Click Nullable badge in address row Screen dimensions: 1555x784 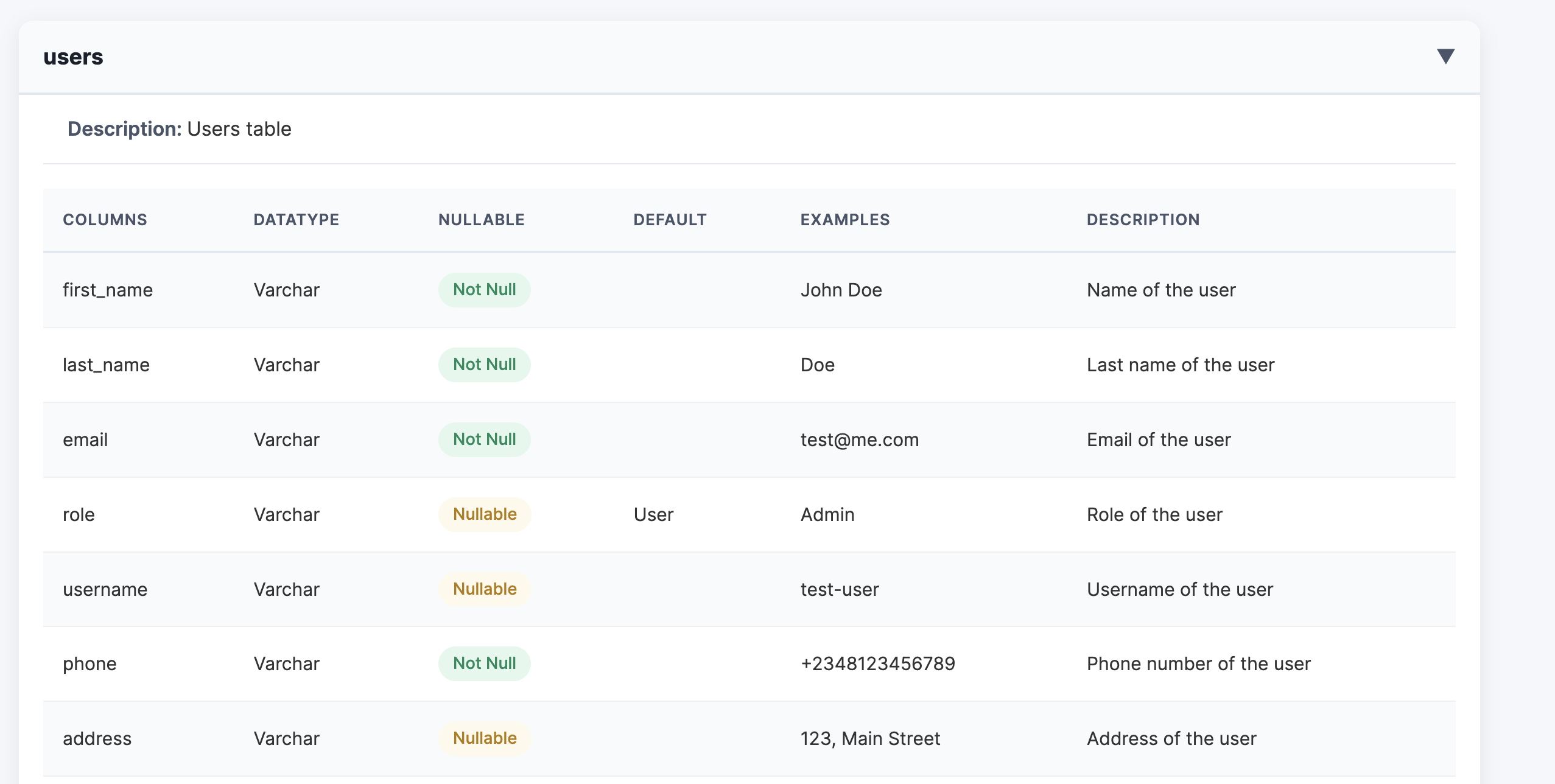pos(485,738)
